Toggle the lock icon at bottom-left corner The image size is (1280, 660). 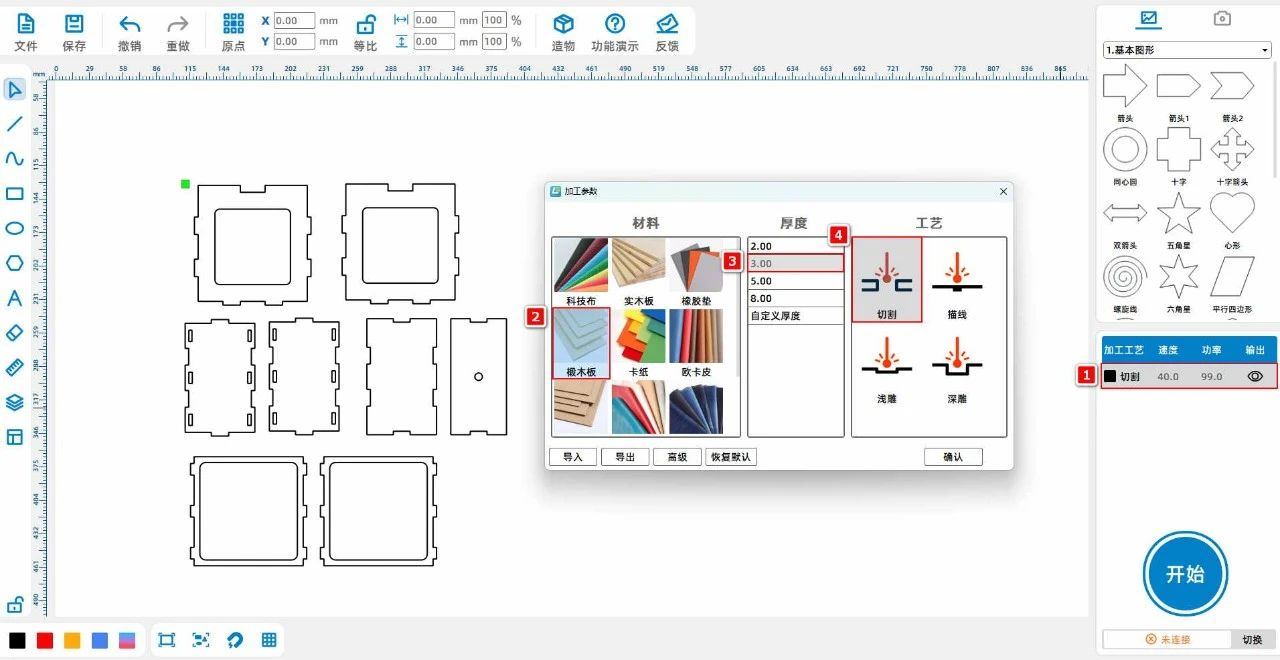tap(15, 605)
